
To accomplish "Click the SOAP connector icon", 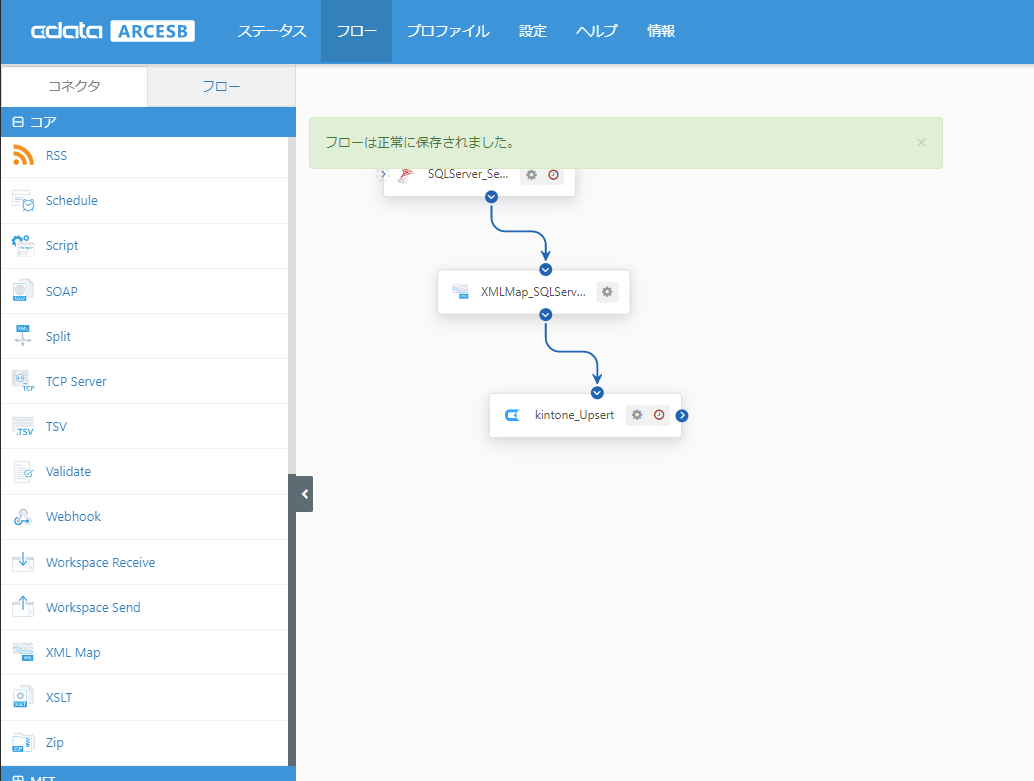I will click(23, 291).
